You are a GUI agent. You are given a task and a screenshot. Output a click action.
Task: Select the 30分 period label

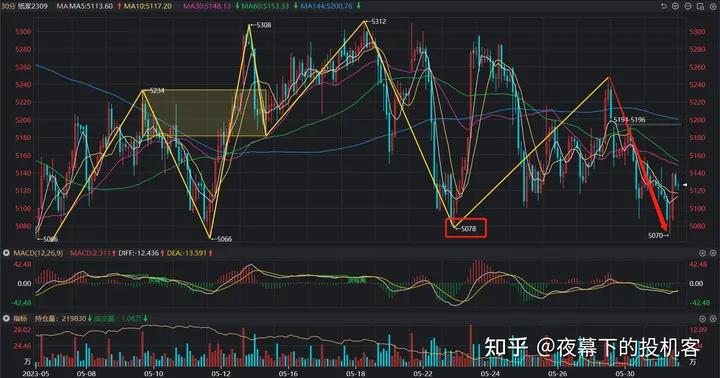point(8,6)
